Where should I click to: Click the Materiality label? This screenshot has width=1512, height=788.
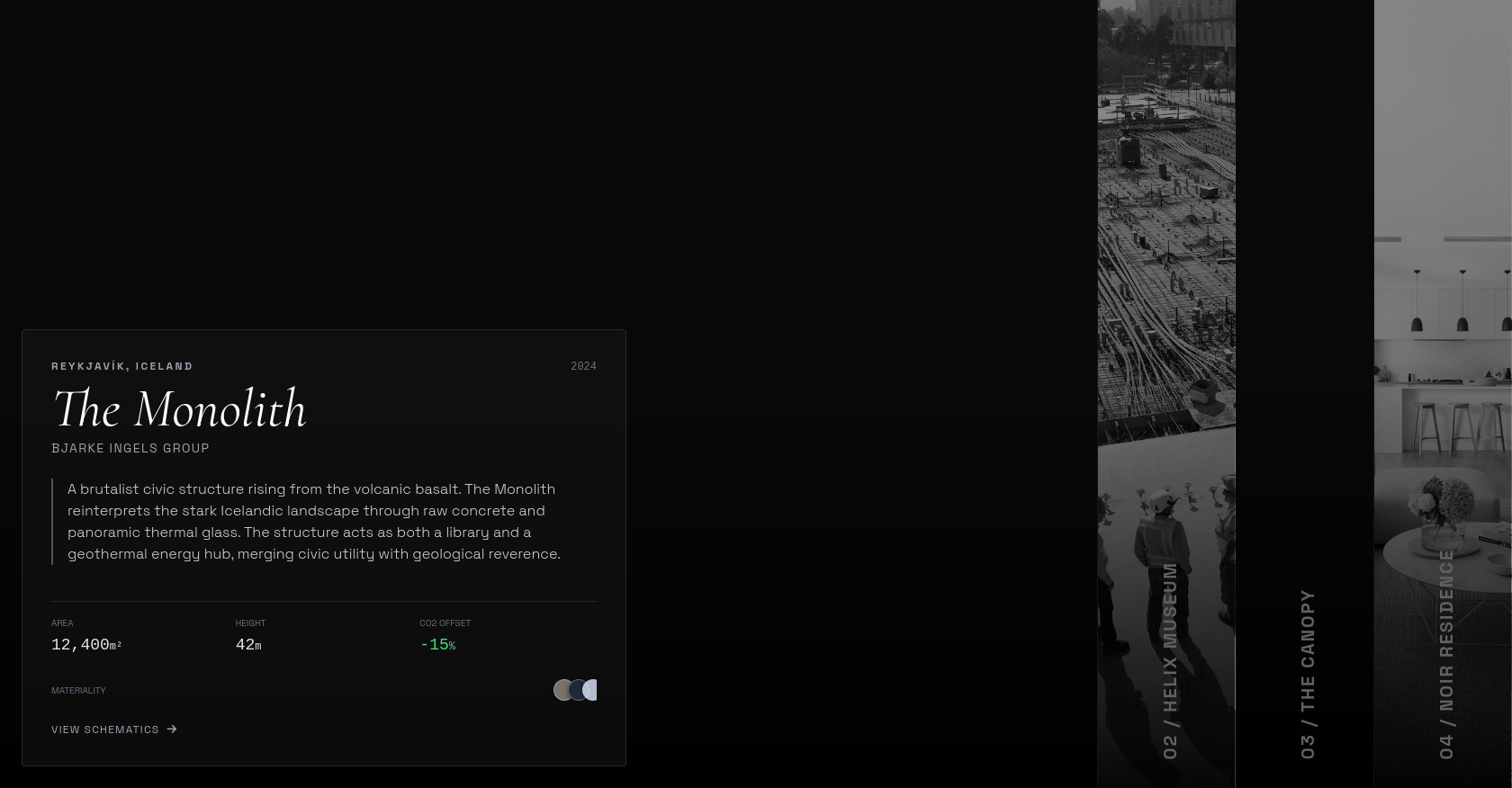pyautogui.click(x=78, y=691)
